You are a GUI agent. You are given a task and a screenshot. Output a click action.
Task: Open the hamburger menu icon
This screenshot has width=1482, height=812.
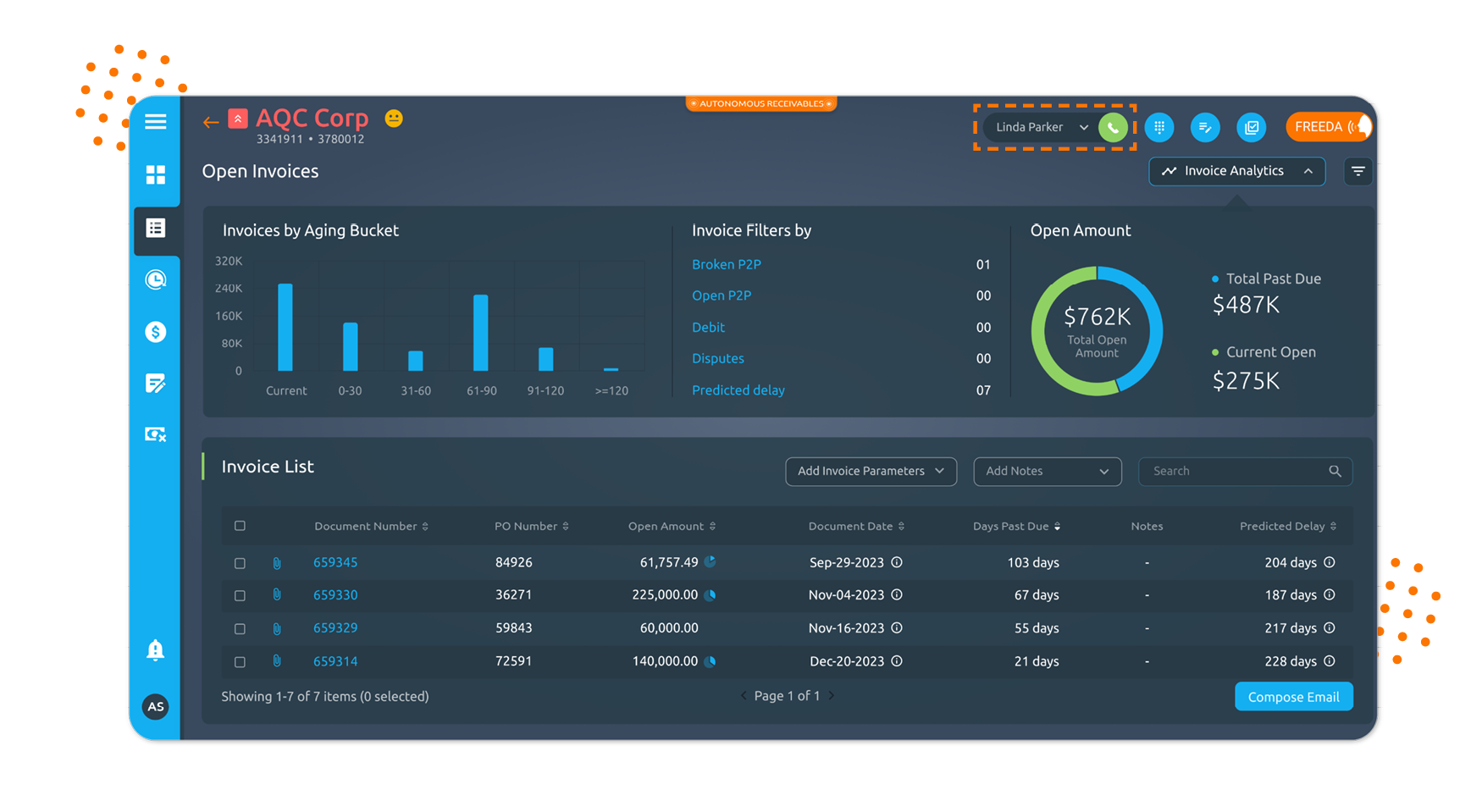(155, 122)
